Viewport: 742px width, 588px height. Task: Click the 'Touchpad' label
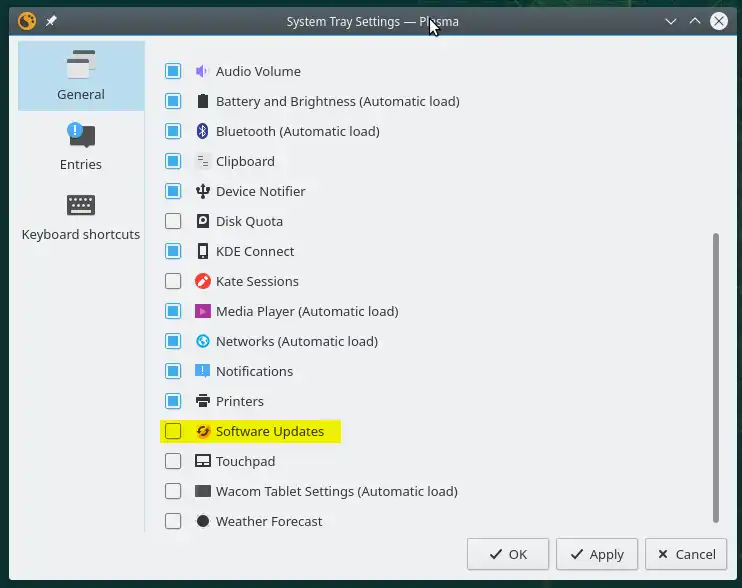coord(246,461)
